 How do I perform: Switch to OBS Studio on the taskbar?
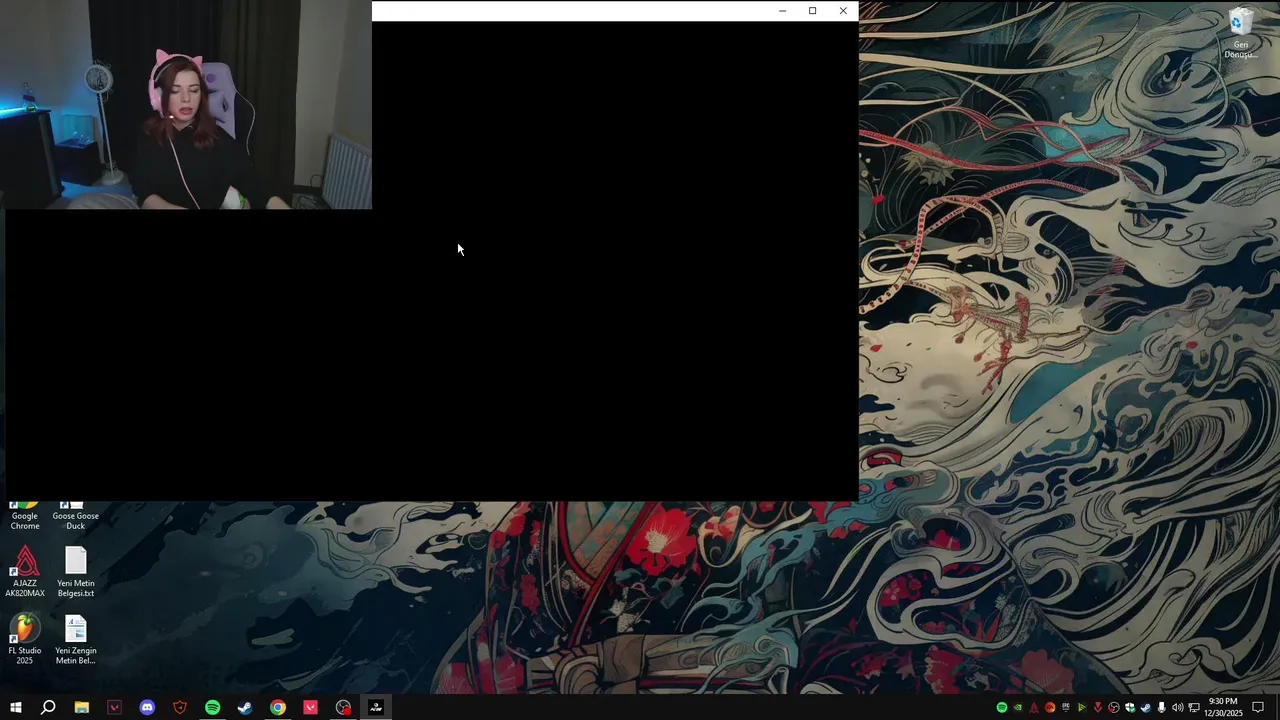[x=343, y=707]
